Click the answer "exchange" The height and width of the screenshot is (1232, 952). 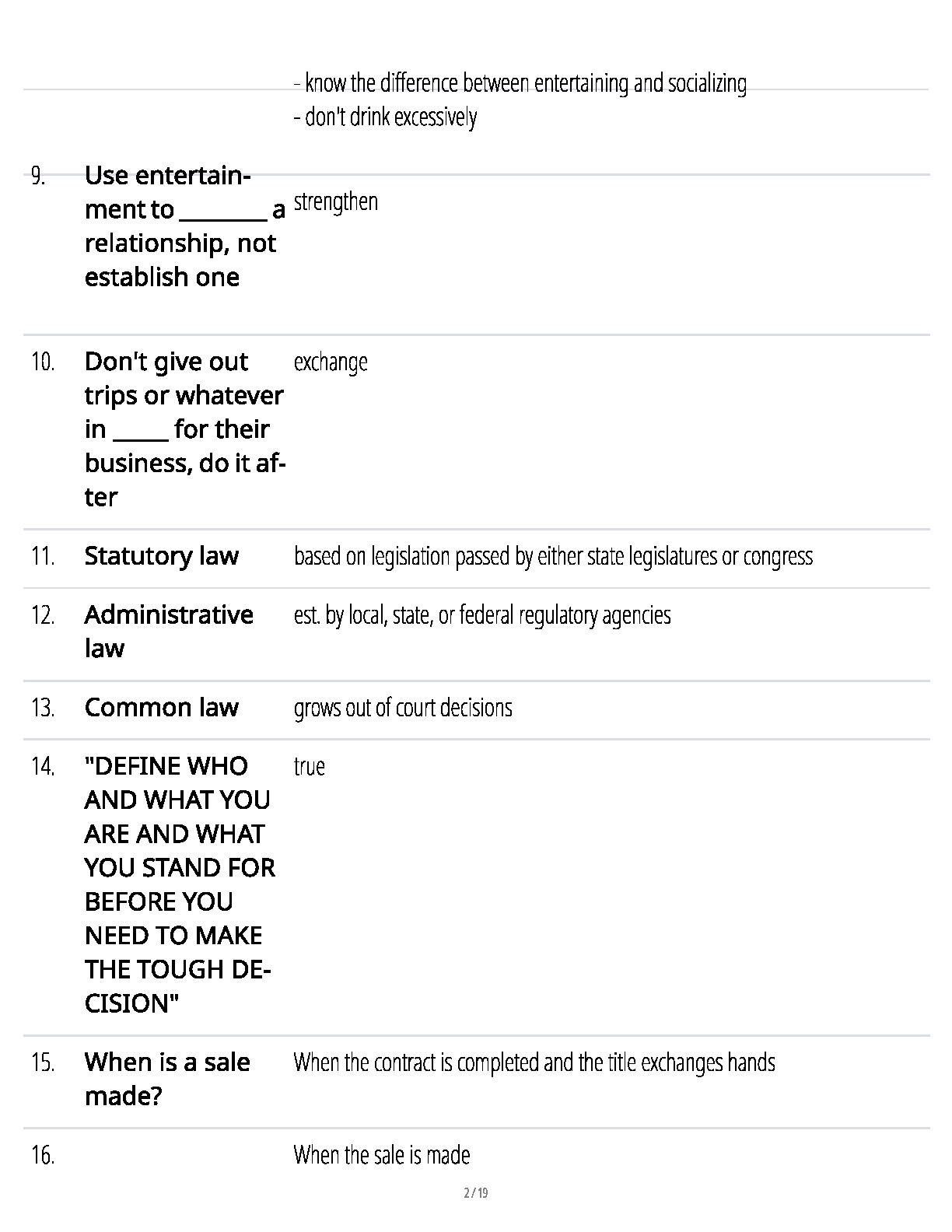[331, 362]
